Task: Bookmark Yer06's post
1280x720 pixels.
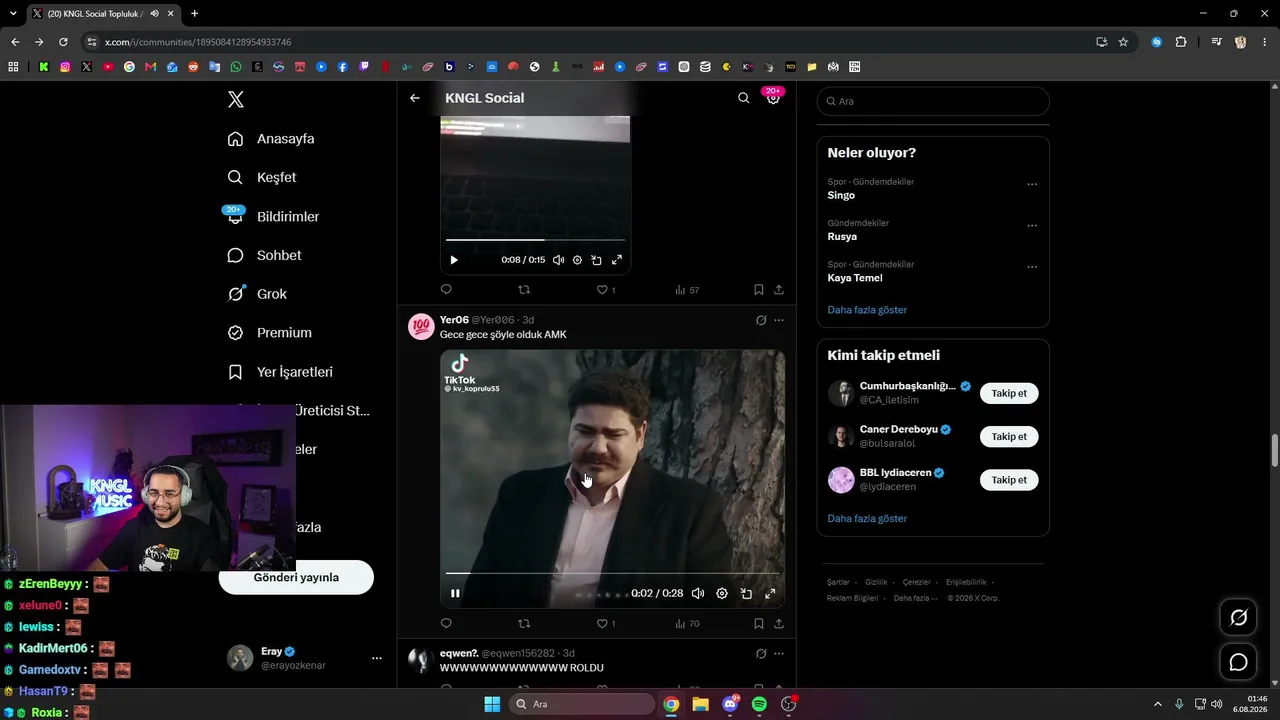Action: [759, 624]
